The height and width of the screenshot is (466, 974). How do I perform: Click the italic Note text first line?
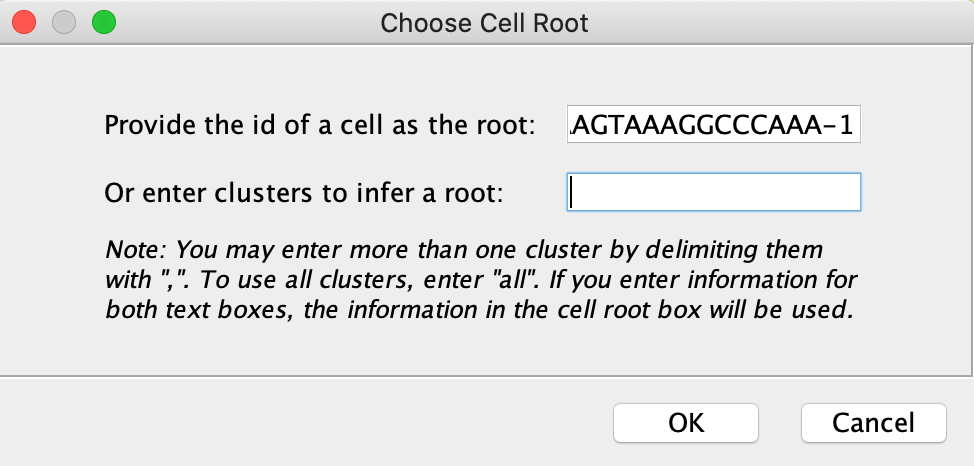click(x=464, y=250)
